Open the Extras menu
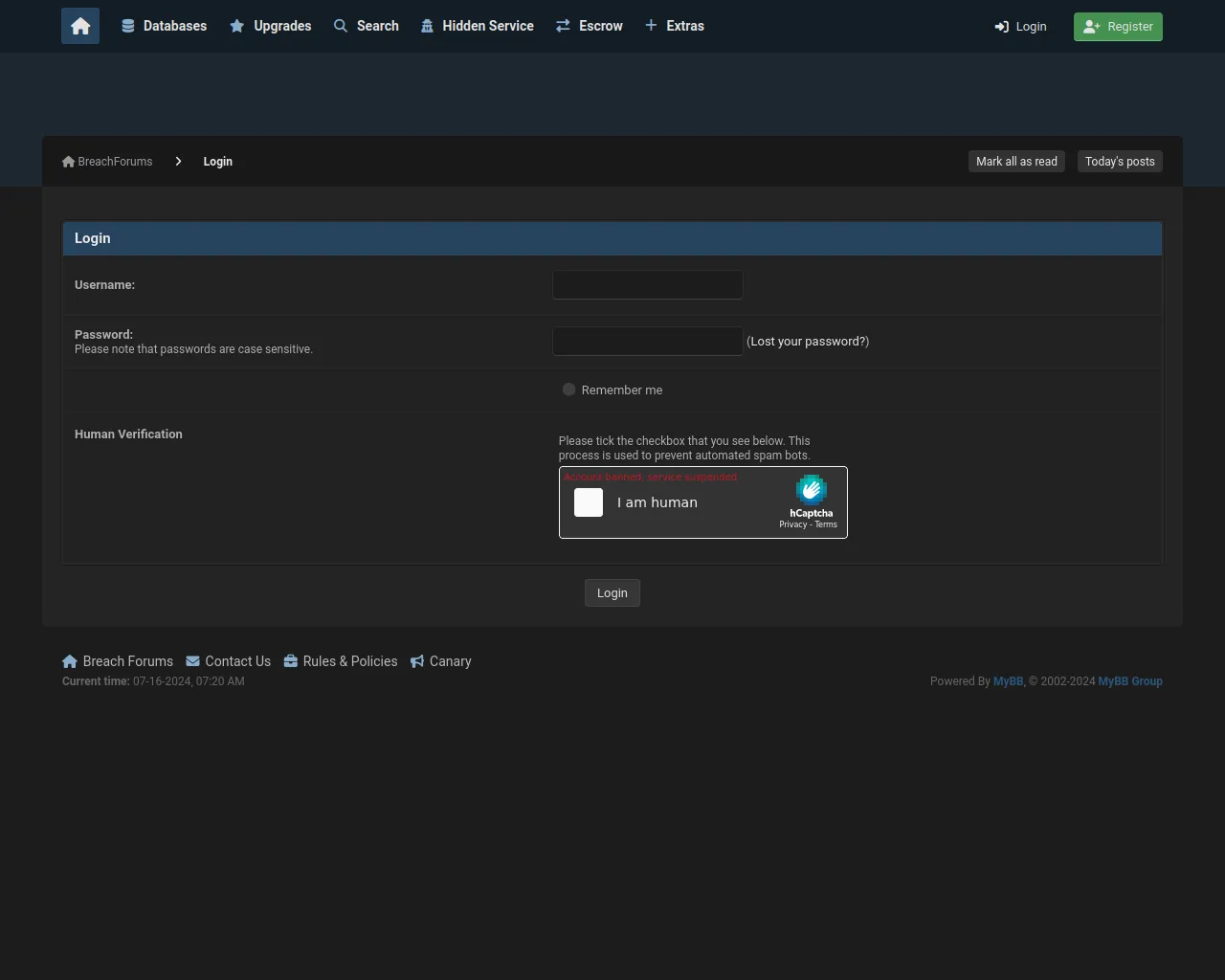 (675, 26)
